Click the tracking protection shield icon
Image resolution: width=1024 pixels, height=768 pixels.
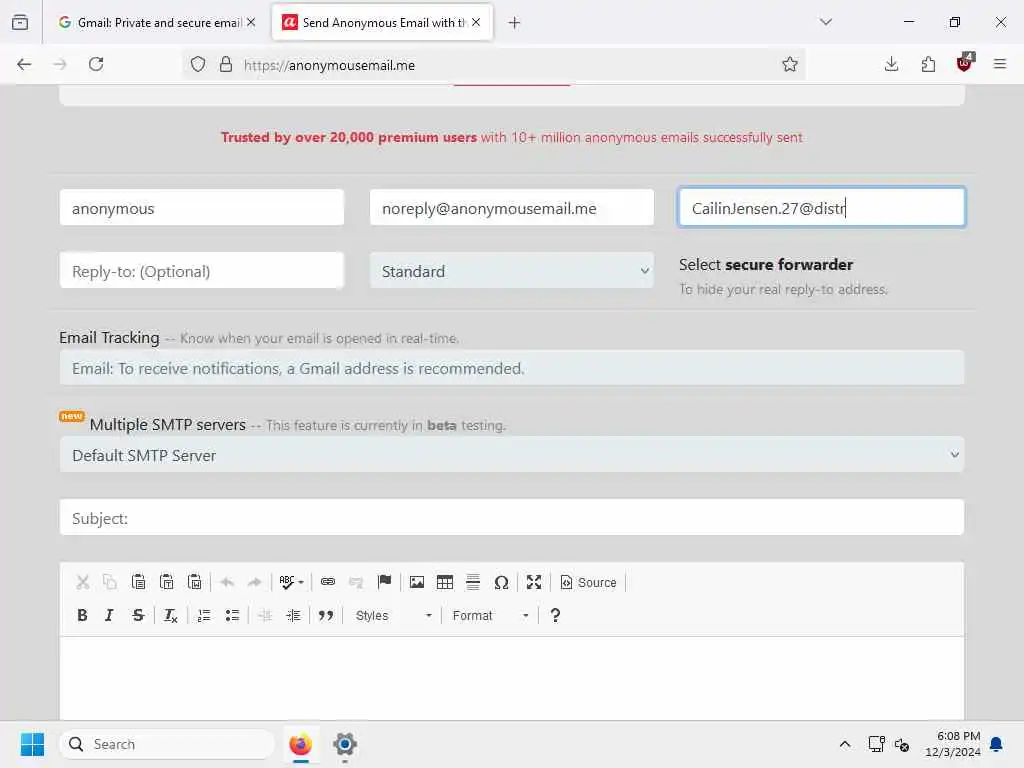point(198,64)
